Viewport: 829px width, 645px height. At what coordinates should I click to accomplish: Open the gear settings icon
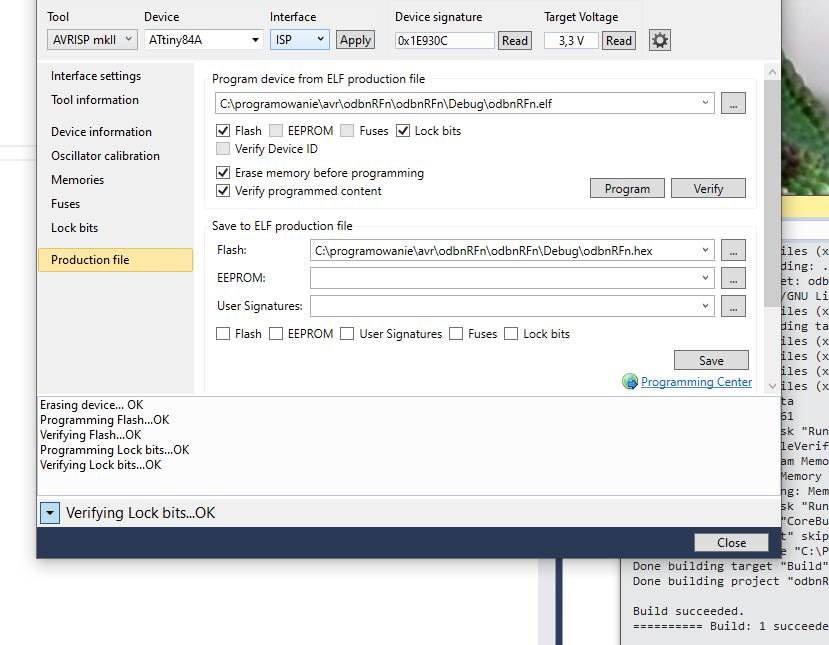click(659, 40)
